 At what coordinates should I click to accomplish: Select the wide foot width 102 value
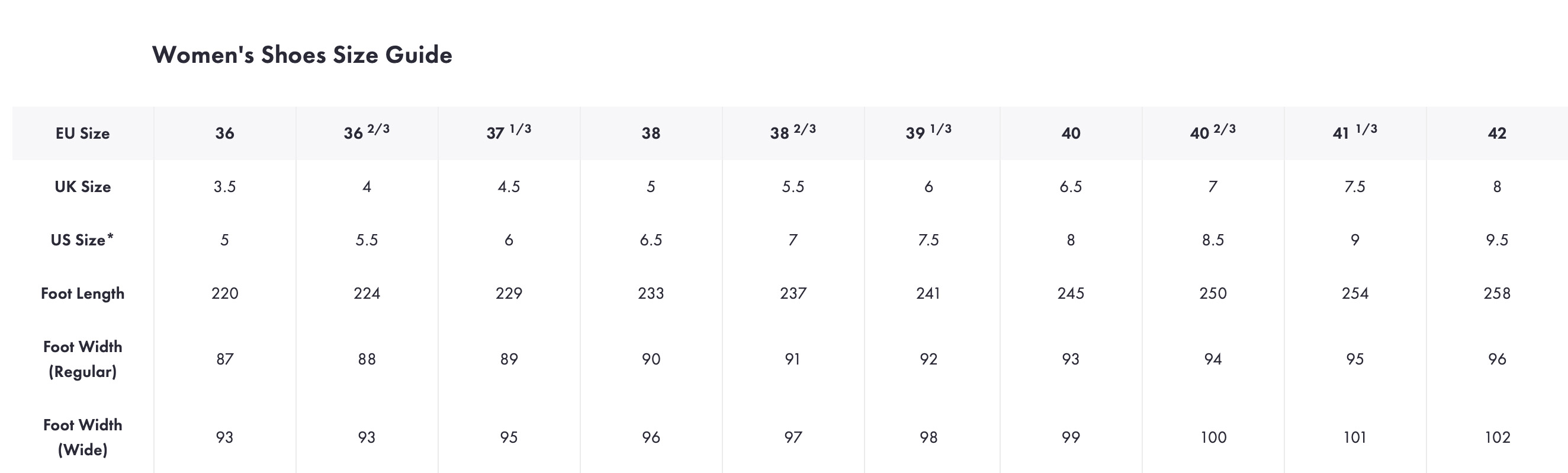click(1497, 437)
